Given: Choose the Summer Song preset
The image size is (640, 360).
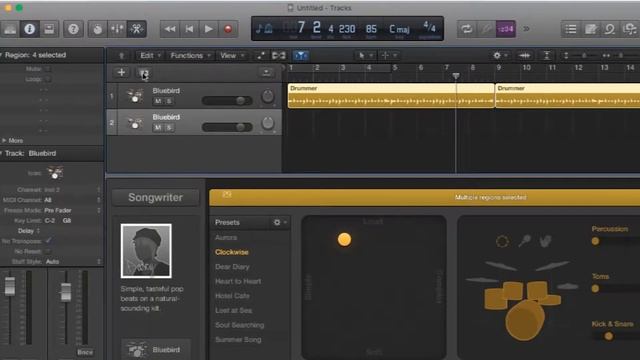Looking at the screenshot, I should 238,340.
